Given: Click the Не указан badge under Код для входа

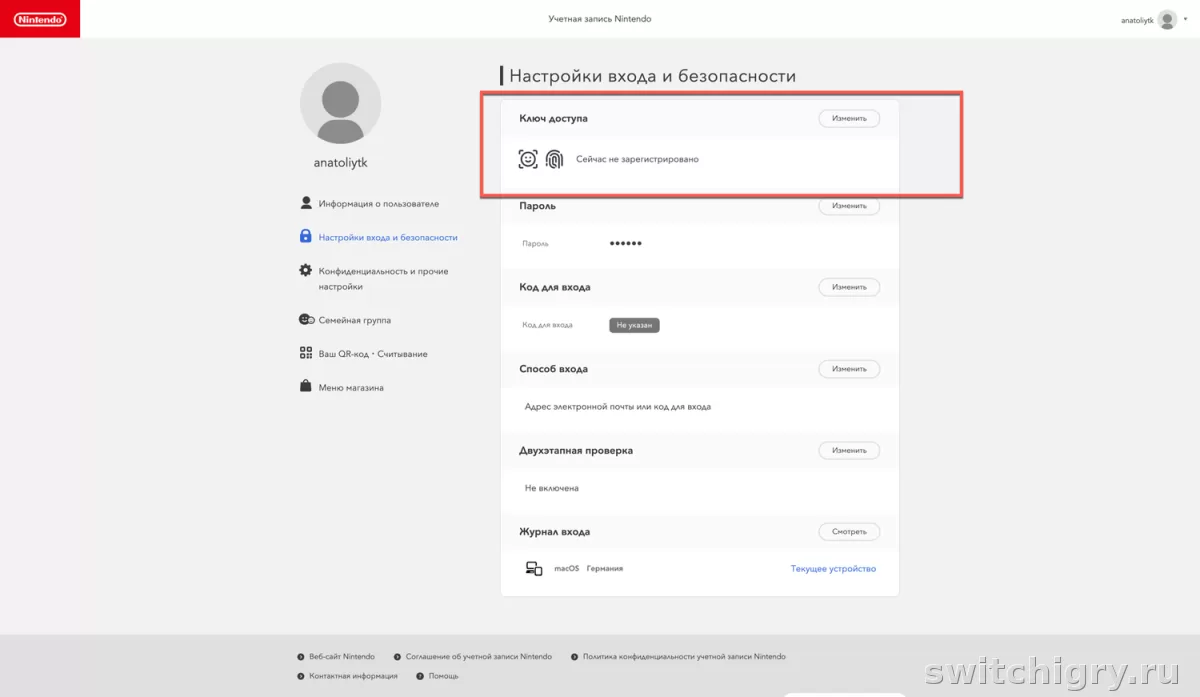Looking at the screenshot, I should (634, 324).
